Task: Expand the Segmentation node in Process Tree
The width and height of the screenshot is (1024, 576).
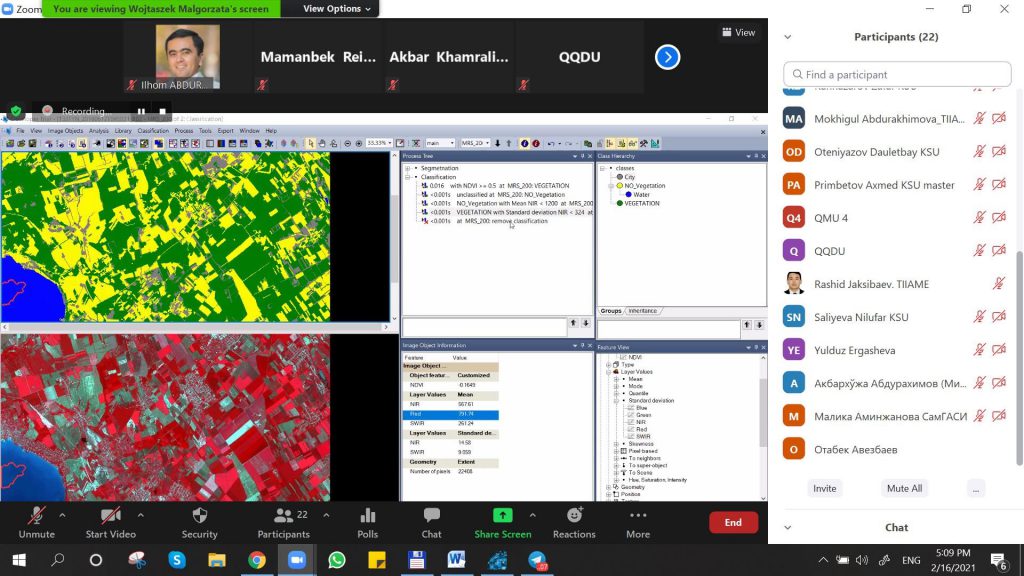Action: tap(408, 168)
